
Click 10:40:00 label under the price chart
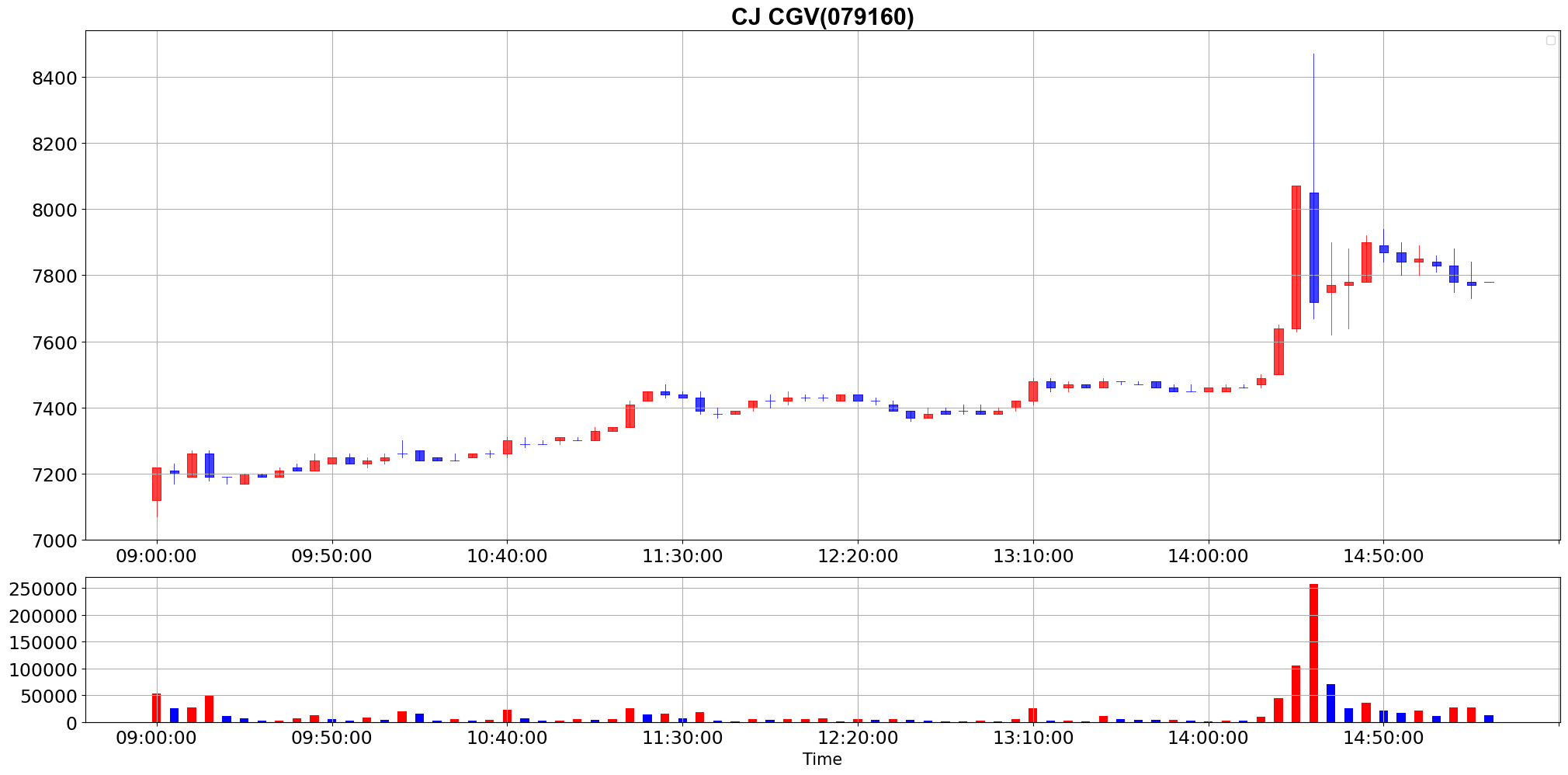(x=507, y=556)
